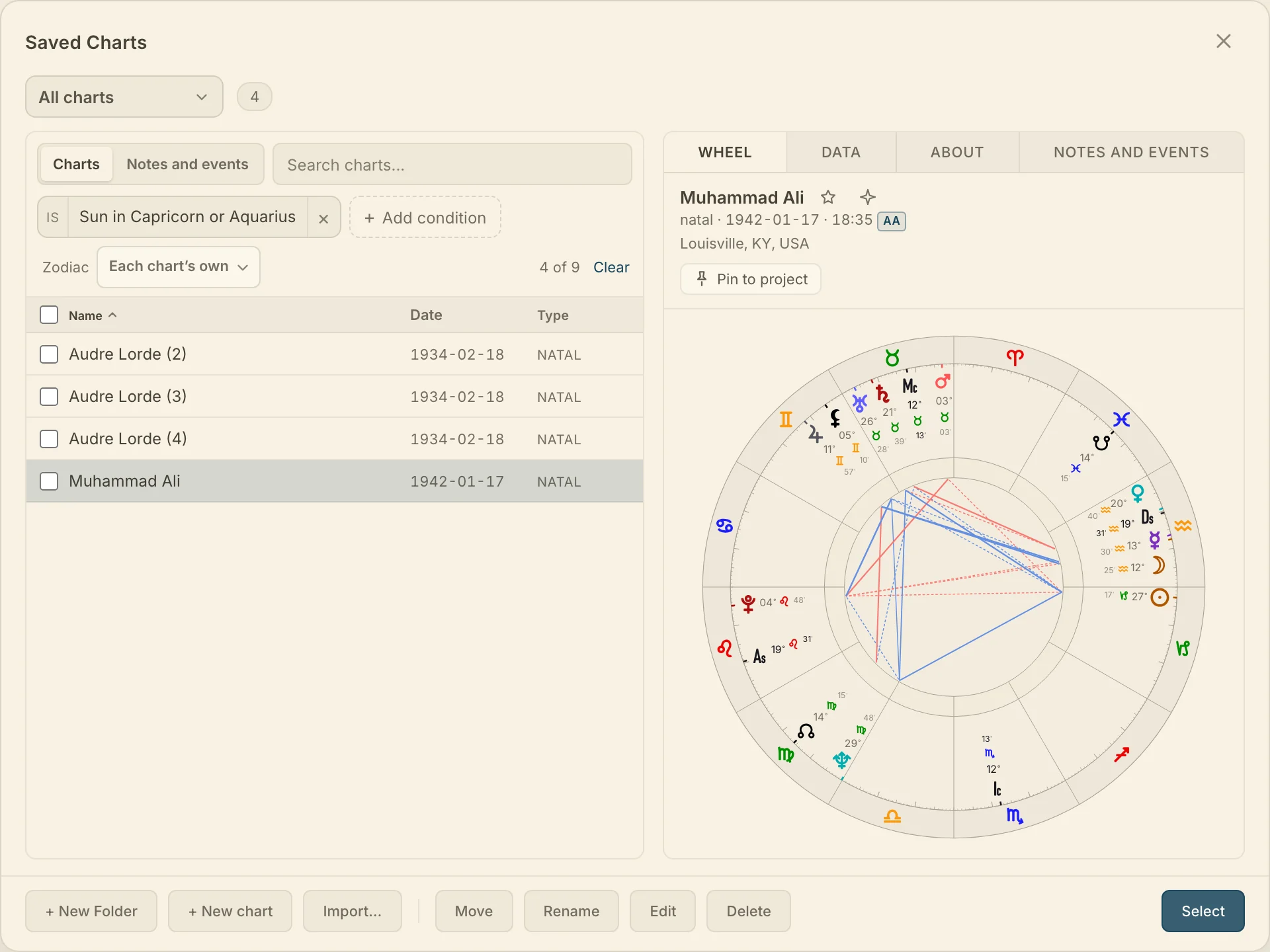This screenshot has height=952, width=1270.
Task: Click the Neptune glyph in Virgo
Action: pyautogui.click(x=841, y=760)
